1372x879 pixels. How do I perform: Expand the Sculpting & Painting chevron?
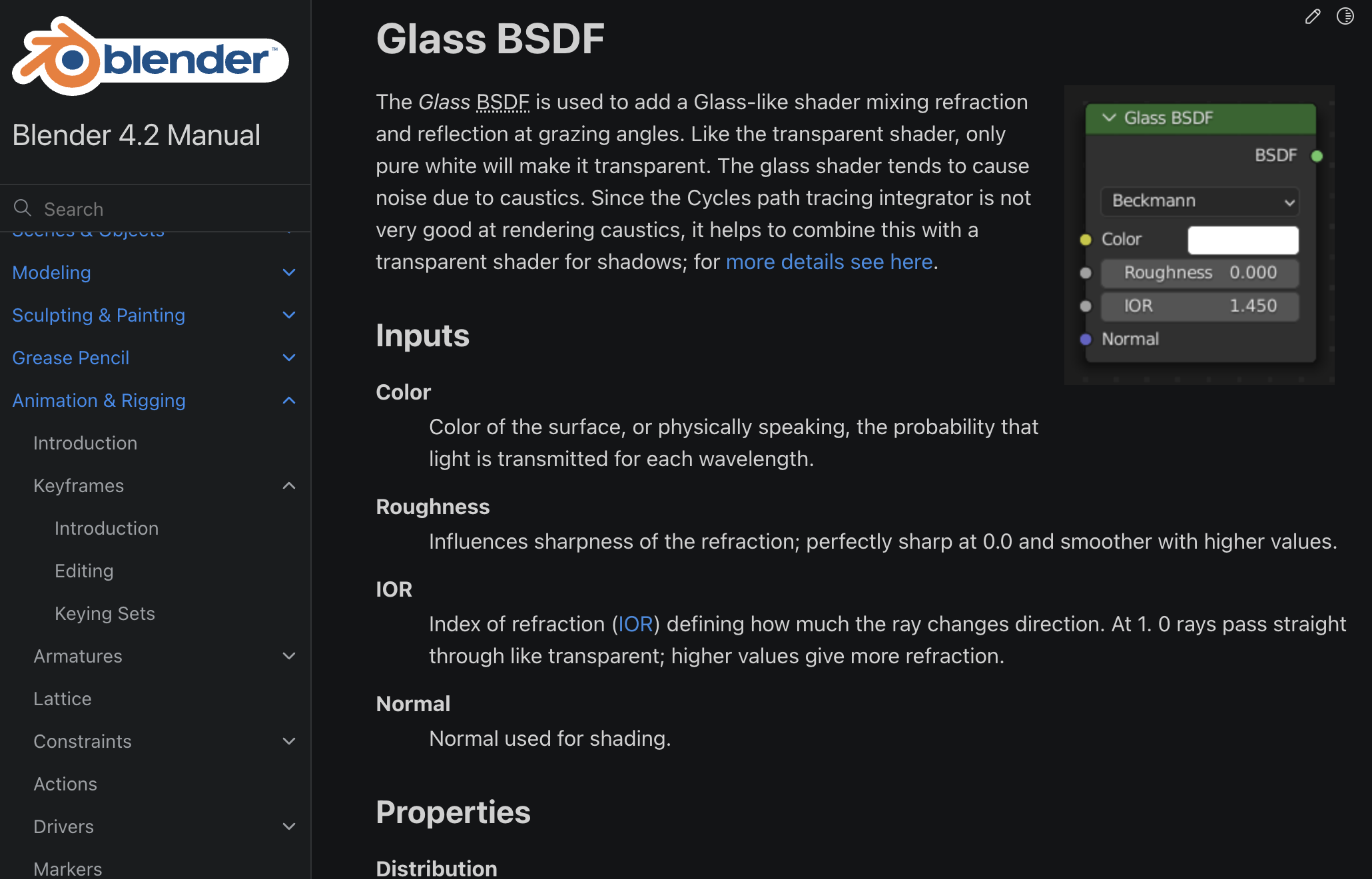289,315
